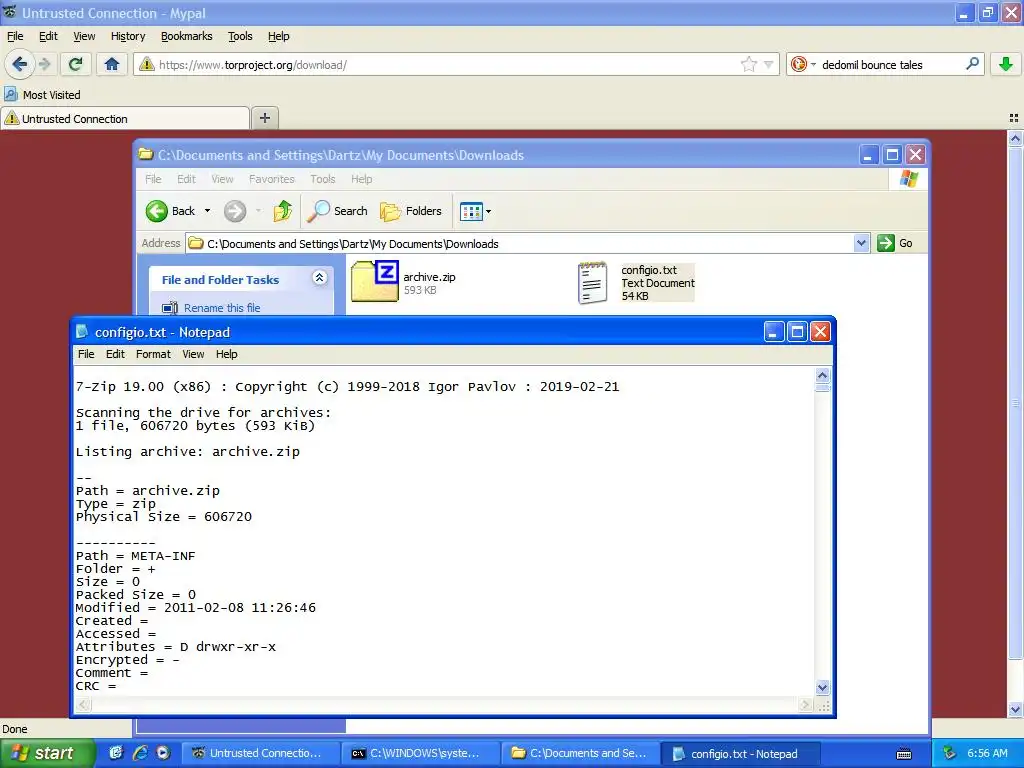The image size is (1024, 768).
Task: Open Explorer View menu
Action: point(222,179)
